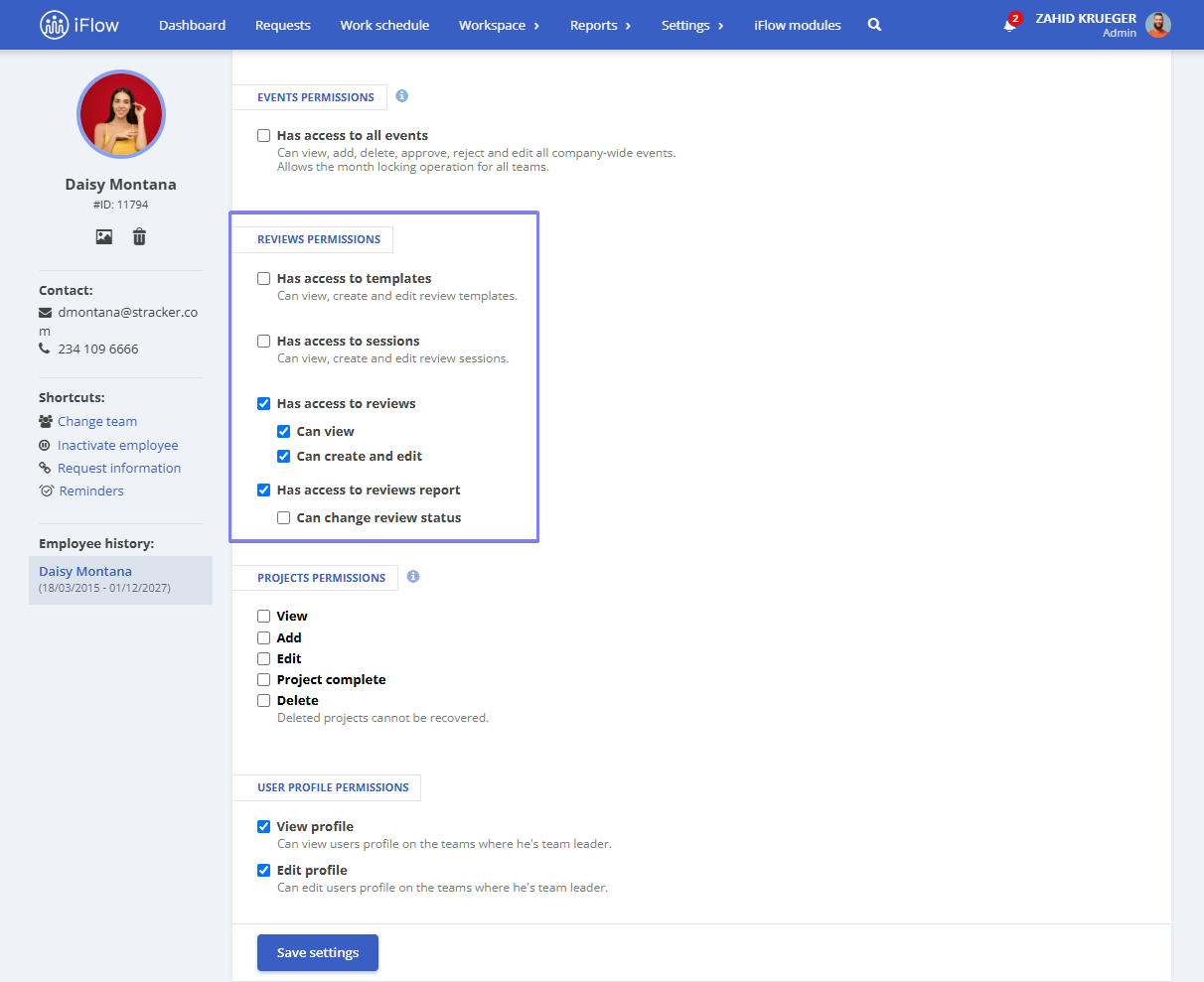Expand the Settings menu

pos(692,25)
